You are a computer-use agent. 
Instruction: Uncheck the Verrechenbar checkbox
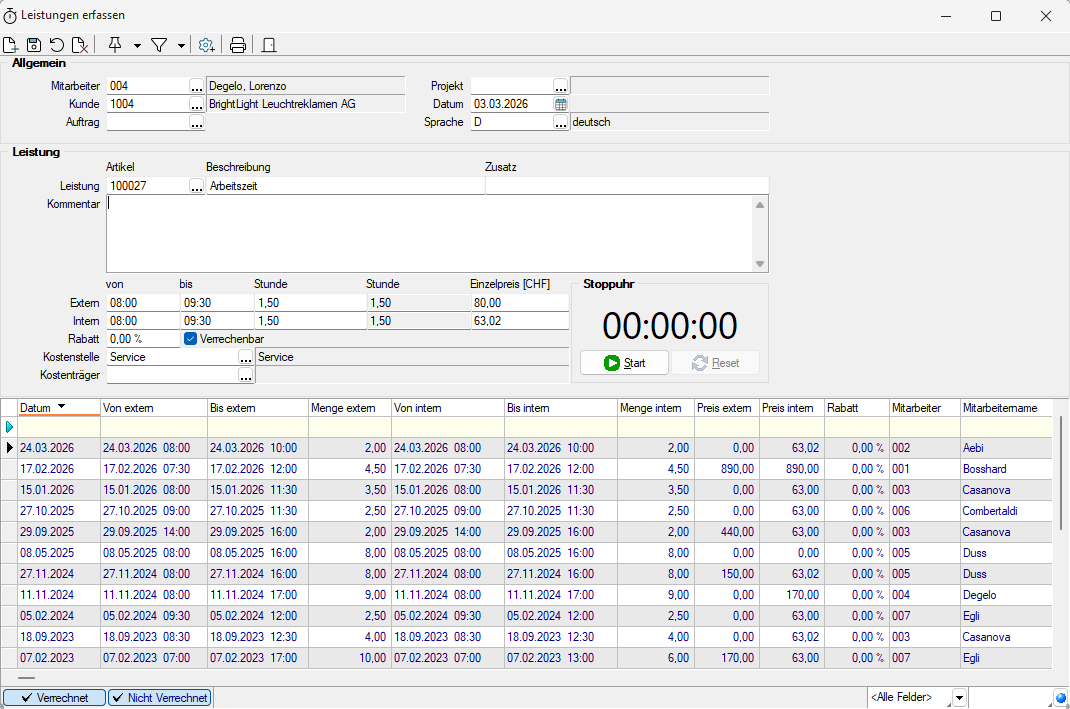[191, 339]
